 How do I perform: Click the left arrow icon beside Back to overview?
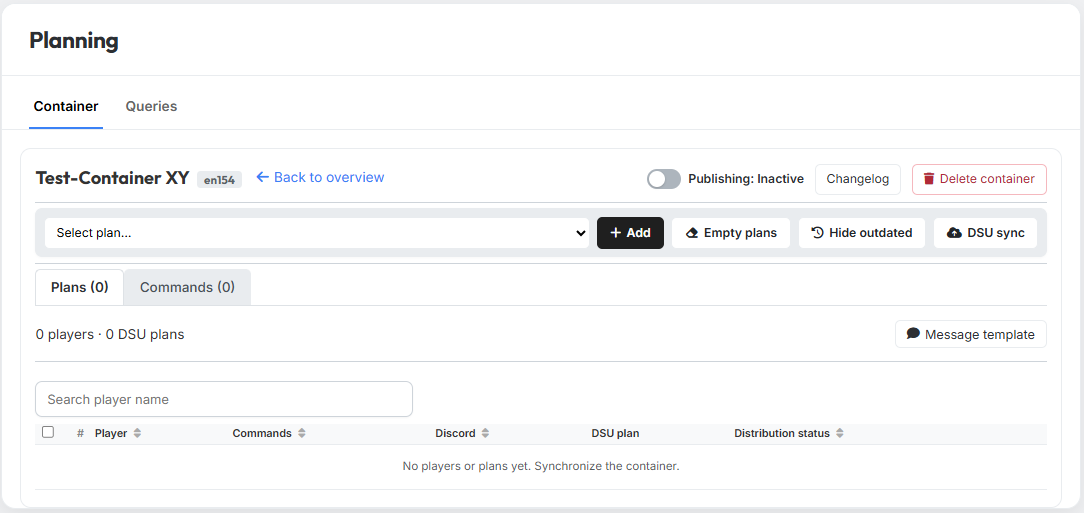(263, 178)
